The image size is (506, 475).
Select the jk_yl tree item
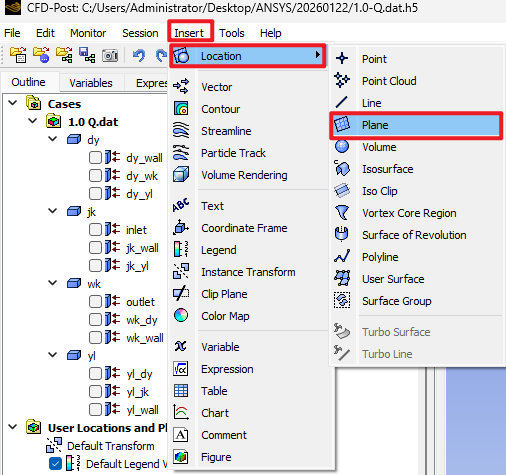pyautogui.click(x=137, y=266)
